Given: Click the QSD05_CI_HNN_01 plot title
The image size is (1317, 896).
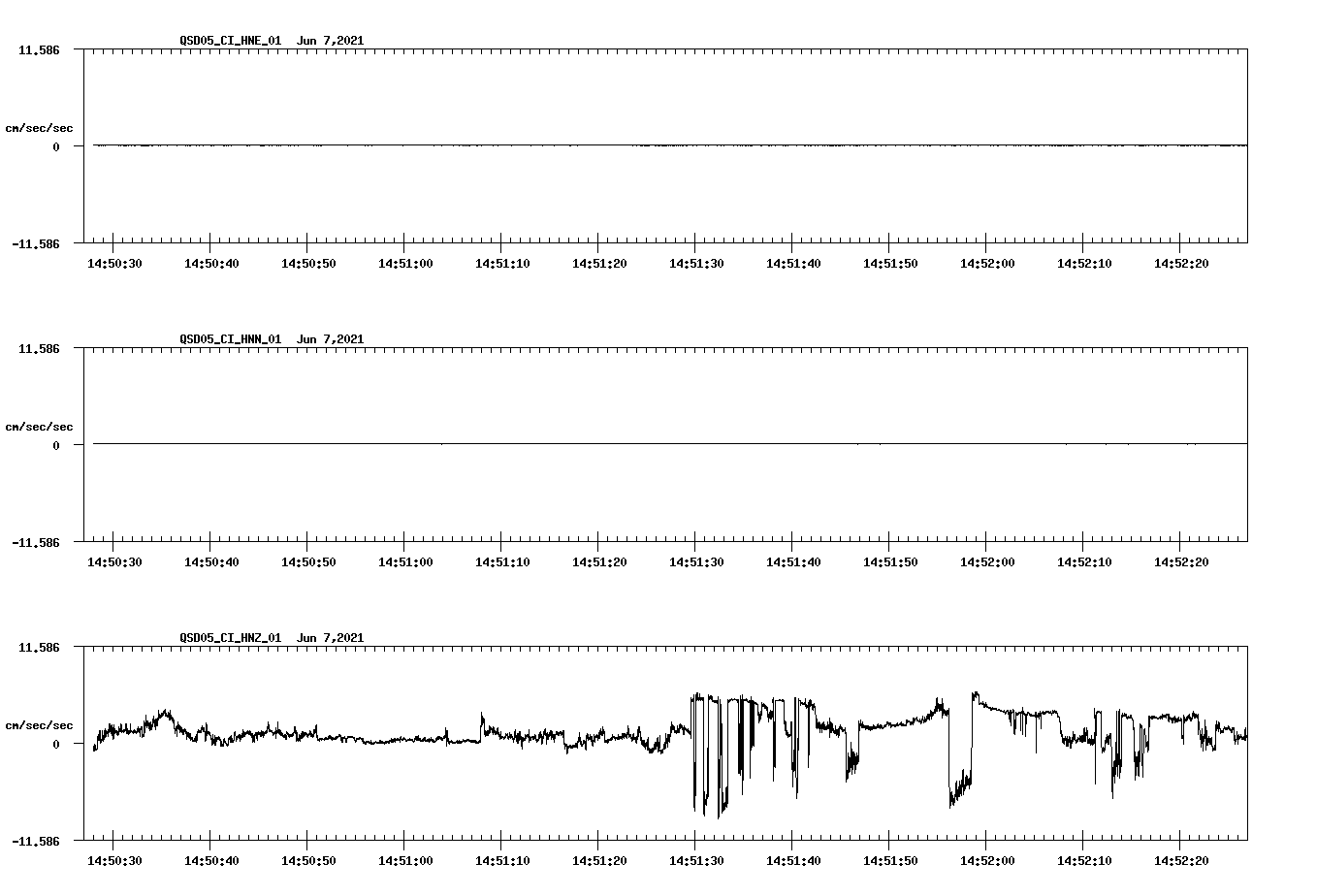Looking at the screenshot, I should (272, 339).
